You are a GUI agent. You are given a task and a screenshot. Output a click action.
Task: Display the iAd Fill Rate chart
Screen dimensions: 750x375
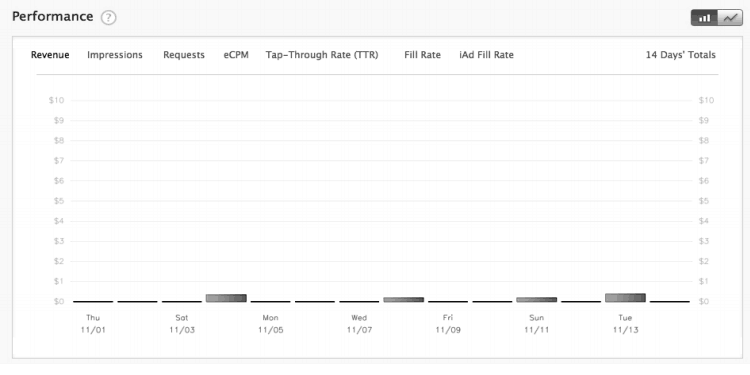click(x=486, y=55)
